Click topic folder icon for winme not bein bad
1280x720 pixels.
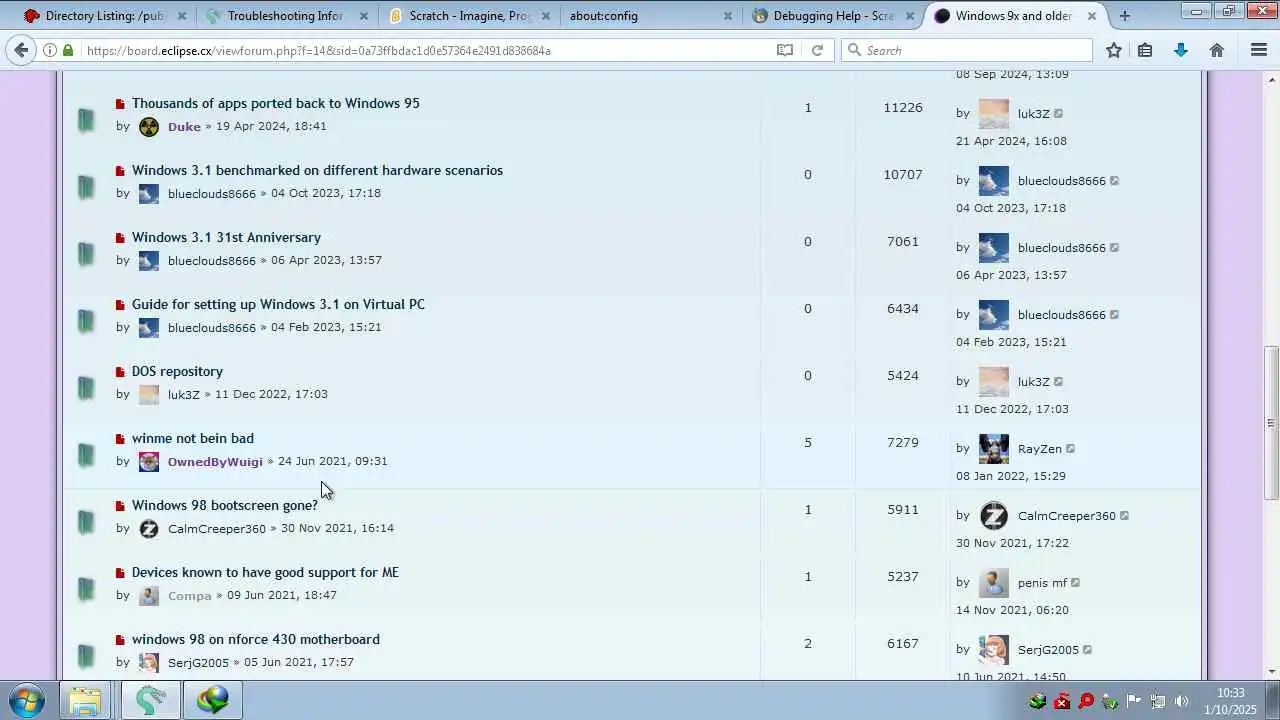(86, 455)
